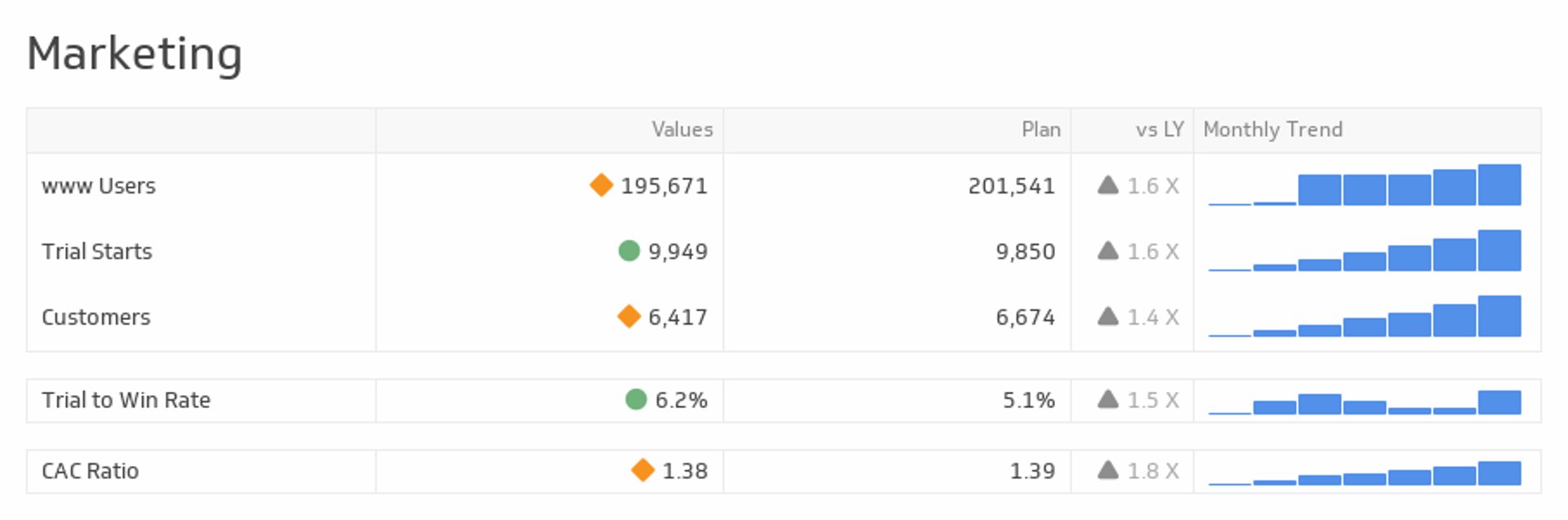The image size is (1568, 520).
Task: Open the Trial Starts monthly trend chart
Action: 1365,251
